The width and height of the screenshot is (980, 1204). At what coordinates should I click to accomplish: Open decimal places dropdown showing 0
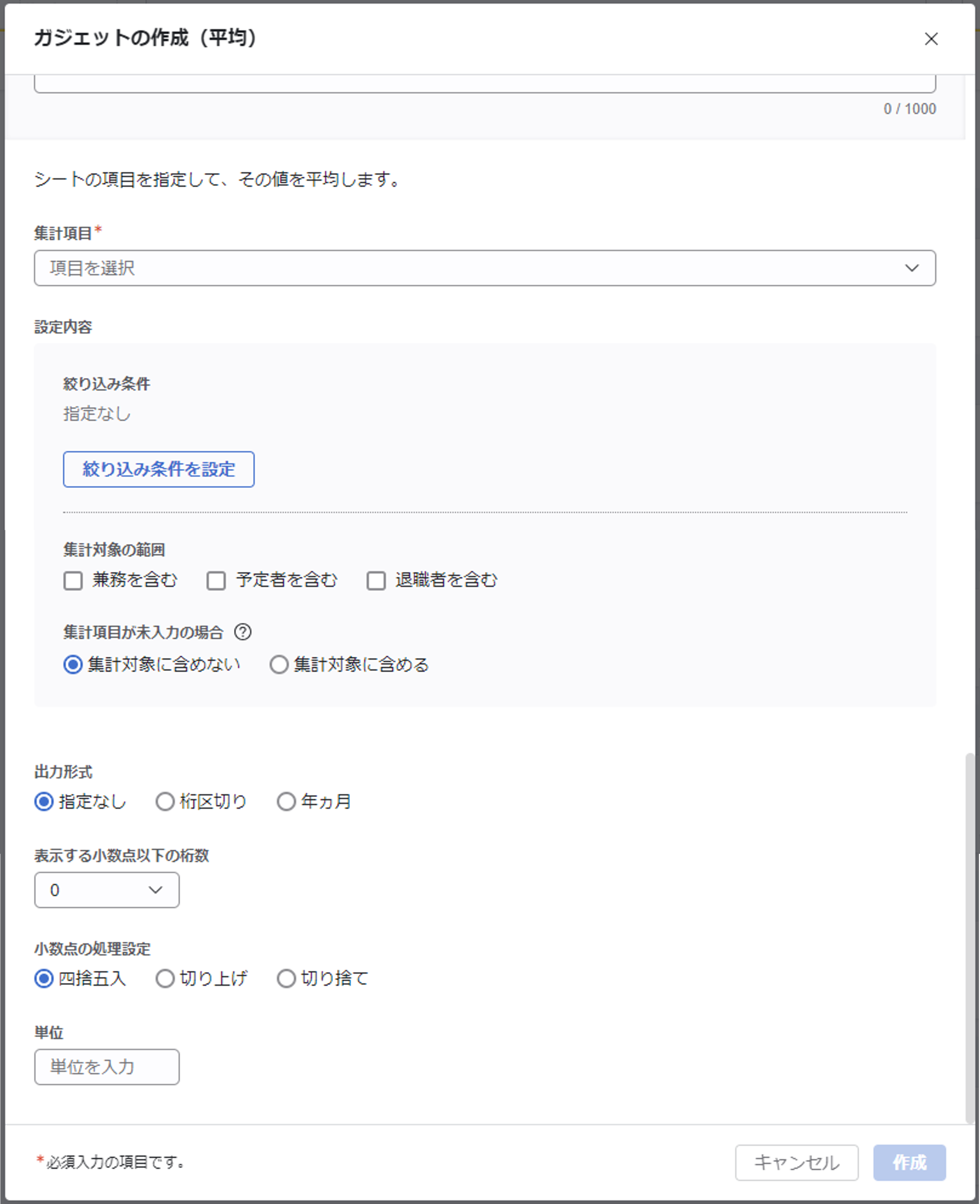(x=107, y=890)
